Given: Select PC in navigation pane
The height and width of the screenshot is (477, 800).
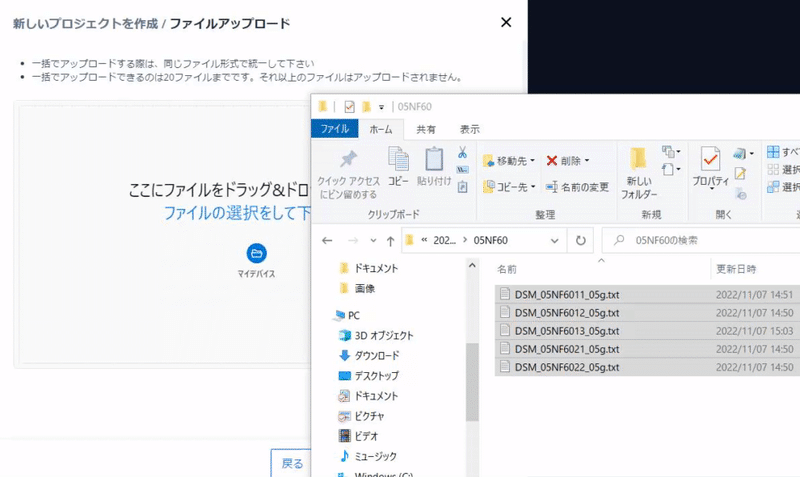Looking at the screenshot, I should pyautogui.click(x=346, y=316).
